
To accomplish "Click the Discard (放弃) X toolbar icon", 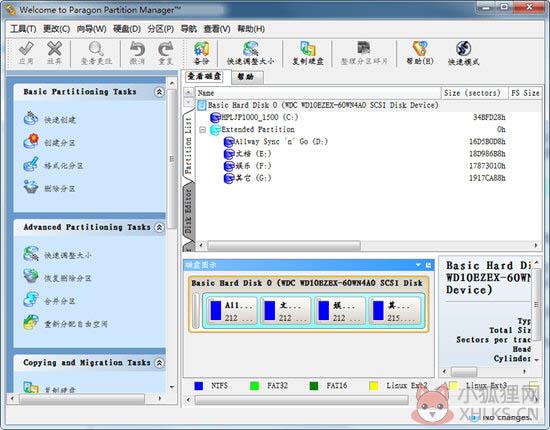I will click(54, 49).
